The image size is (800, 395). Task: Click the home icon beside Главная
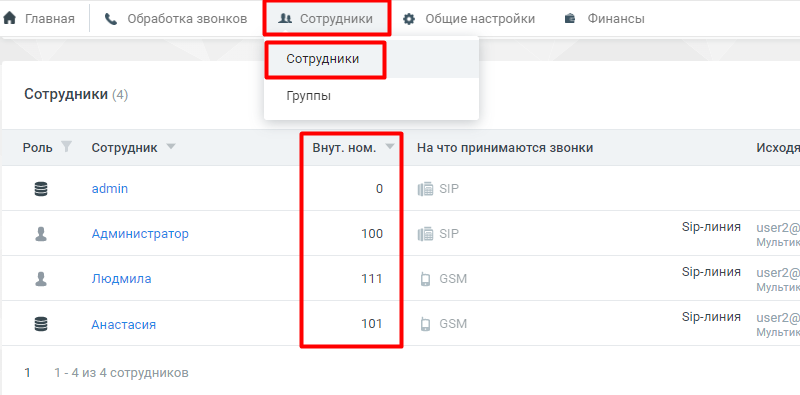click(x=9, y=18)
